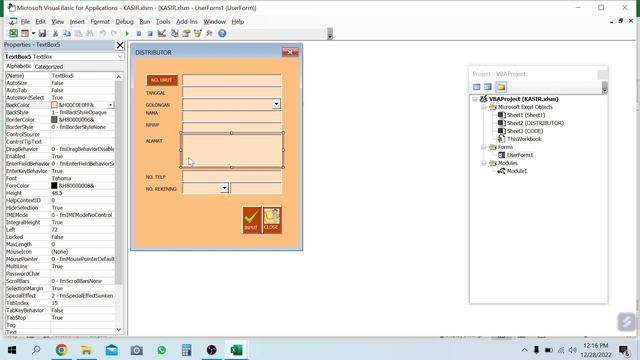Collapse the Microsoft Excel Objects folder
Screen dimensions: 640x360
[x=483, y=107]
